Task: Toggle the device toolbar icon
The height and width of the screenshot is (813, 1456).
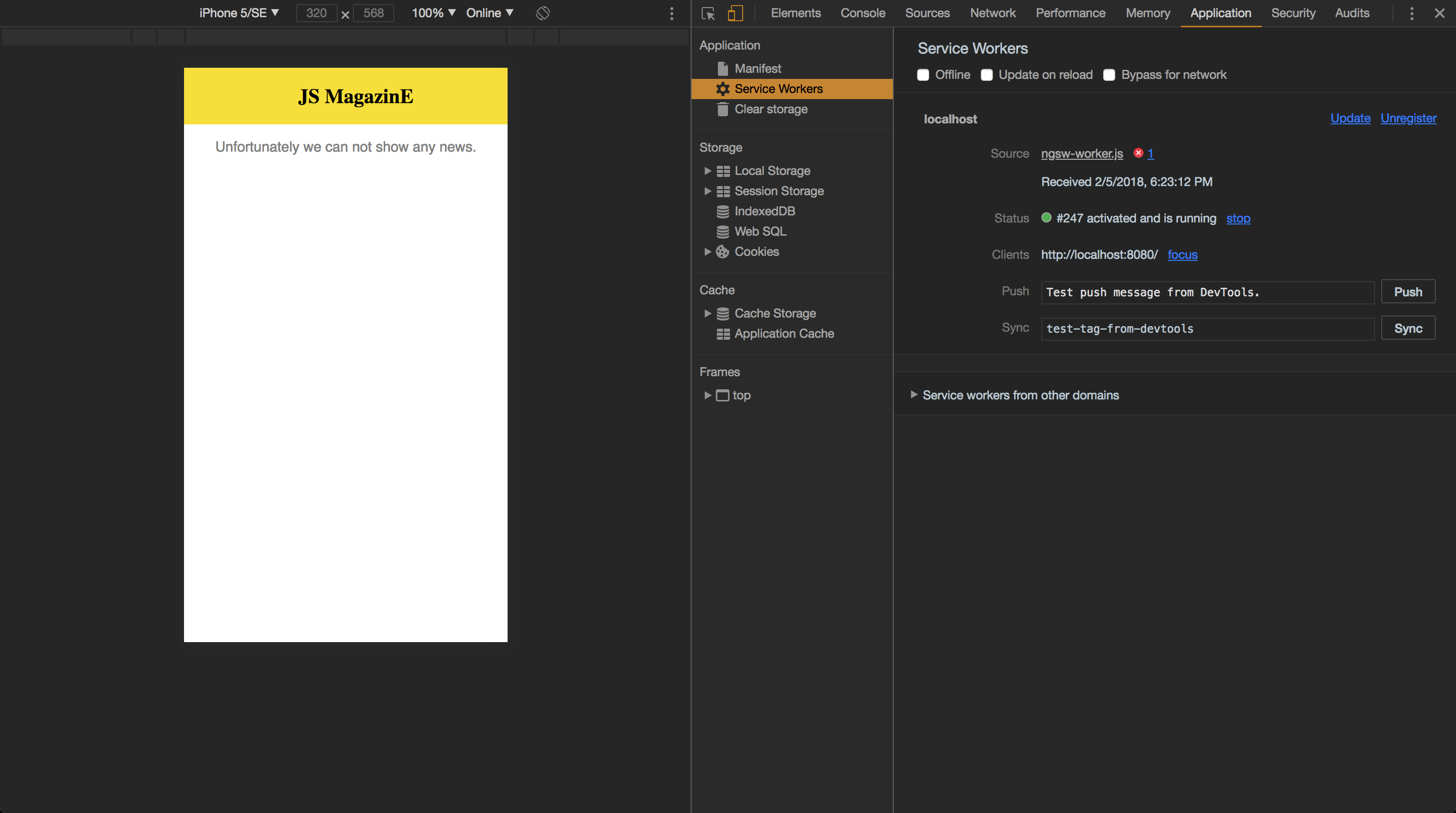Action: click(735, 13)
